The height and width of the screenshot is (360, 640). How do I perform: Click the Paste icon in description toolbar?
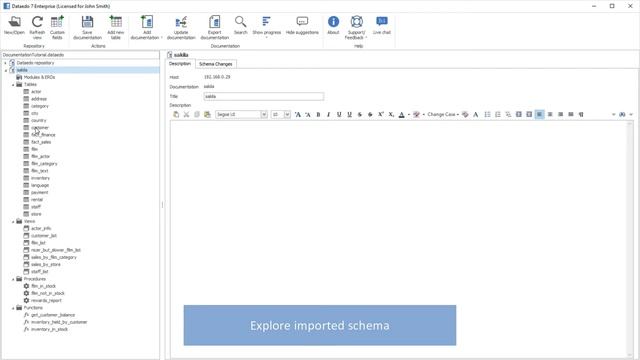[x=176, y=115]
